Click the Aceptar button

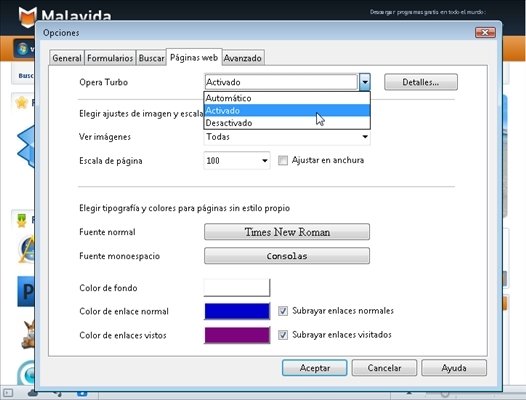(315, 368)
